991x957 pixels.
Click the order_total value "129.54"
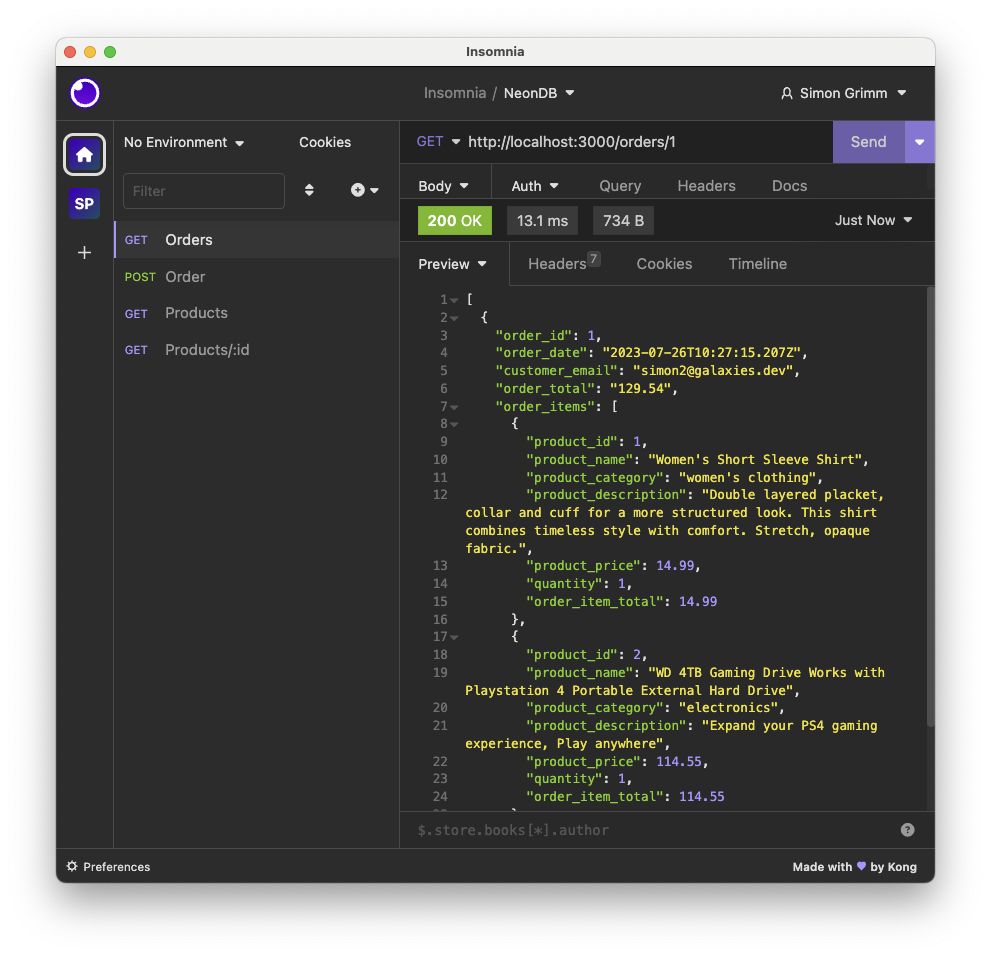pyautogui.click(x=640, y=389)
